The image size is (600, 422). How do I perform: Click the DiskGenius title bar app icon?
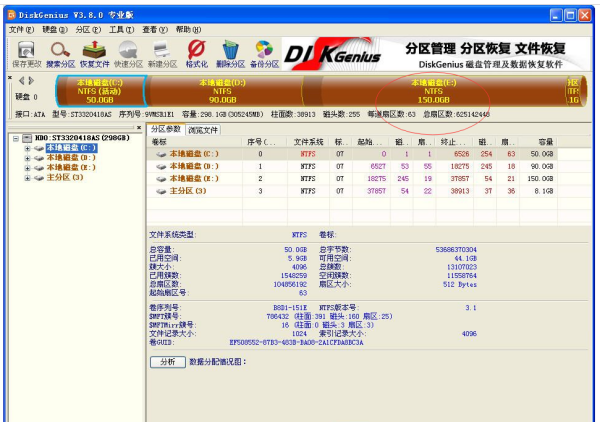pyautogui.click(x=12, y=15)
